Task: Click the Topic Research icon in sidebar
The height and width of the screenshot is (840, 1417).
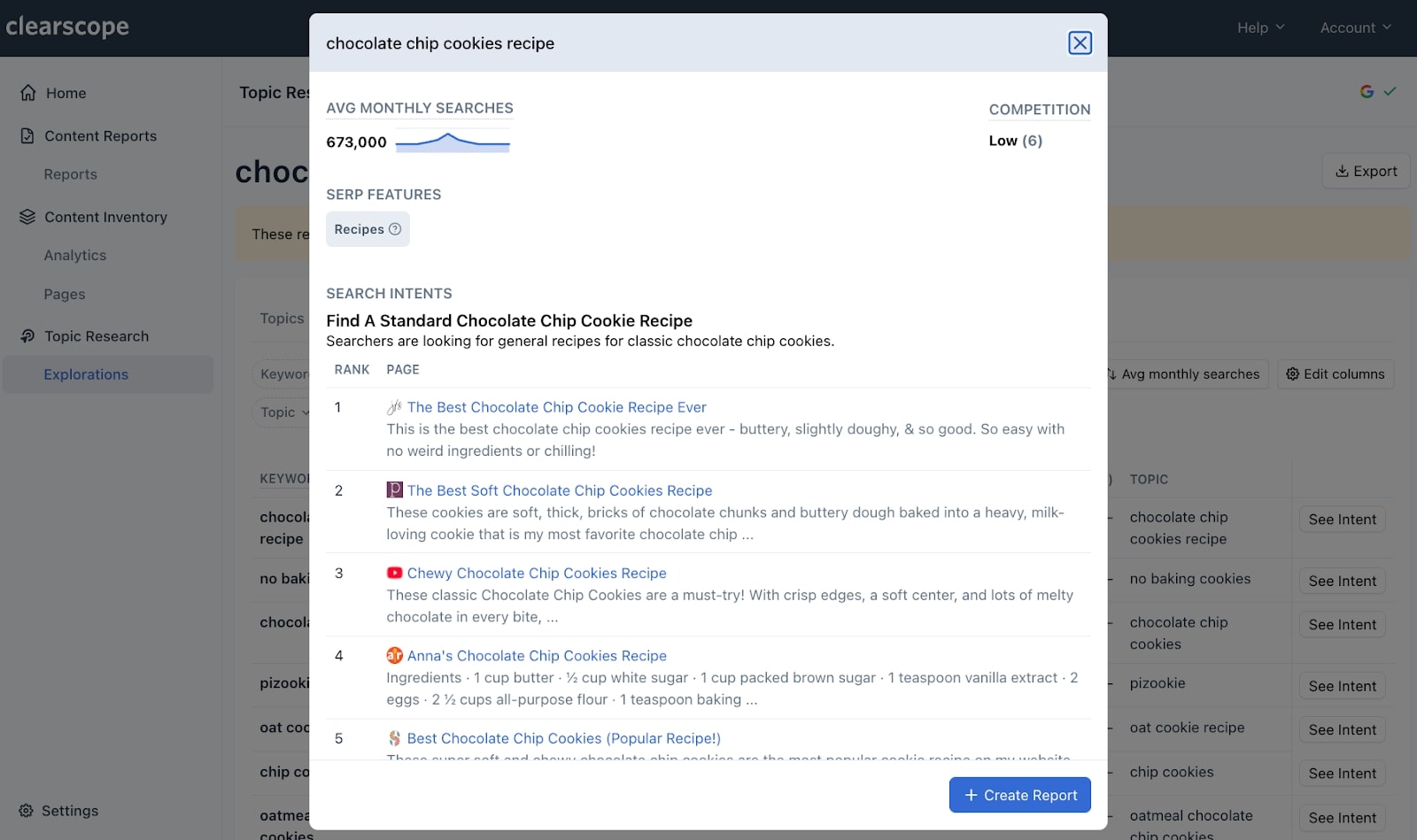Action: [x=27, y=336]
